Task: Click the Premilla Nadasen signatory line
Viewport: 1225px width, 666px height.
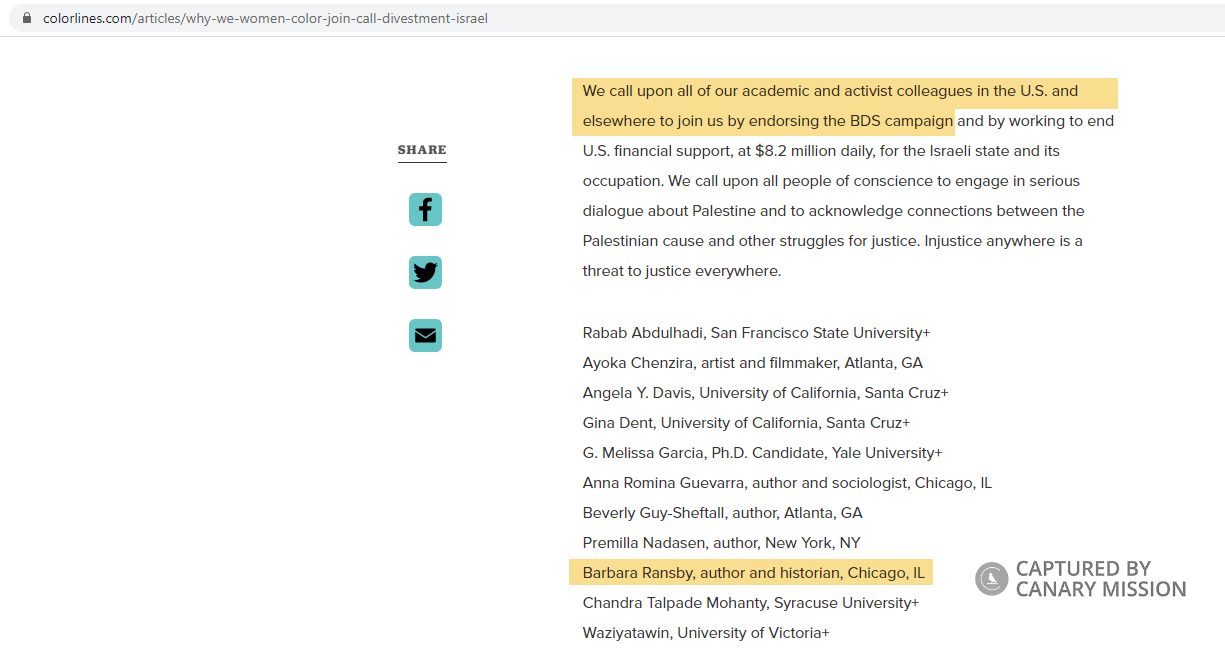Action: [x=721, y=543]
